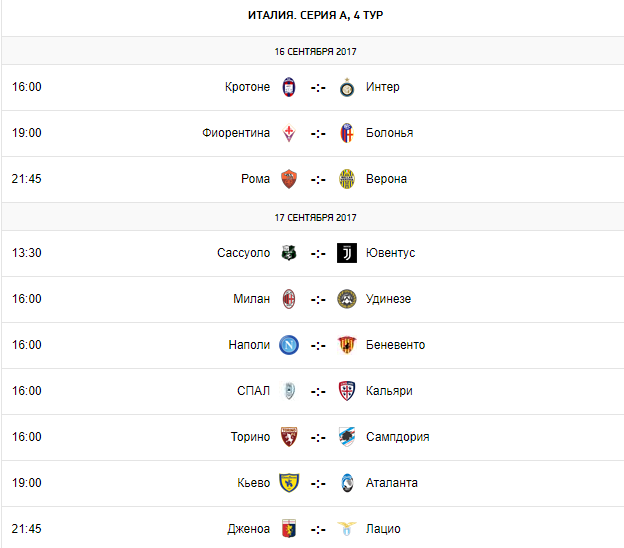Open the Удинезе team link
624x548 pixels.
388,299
